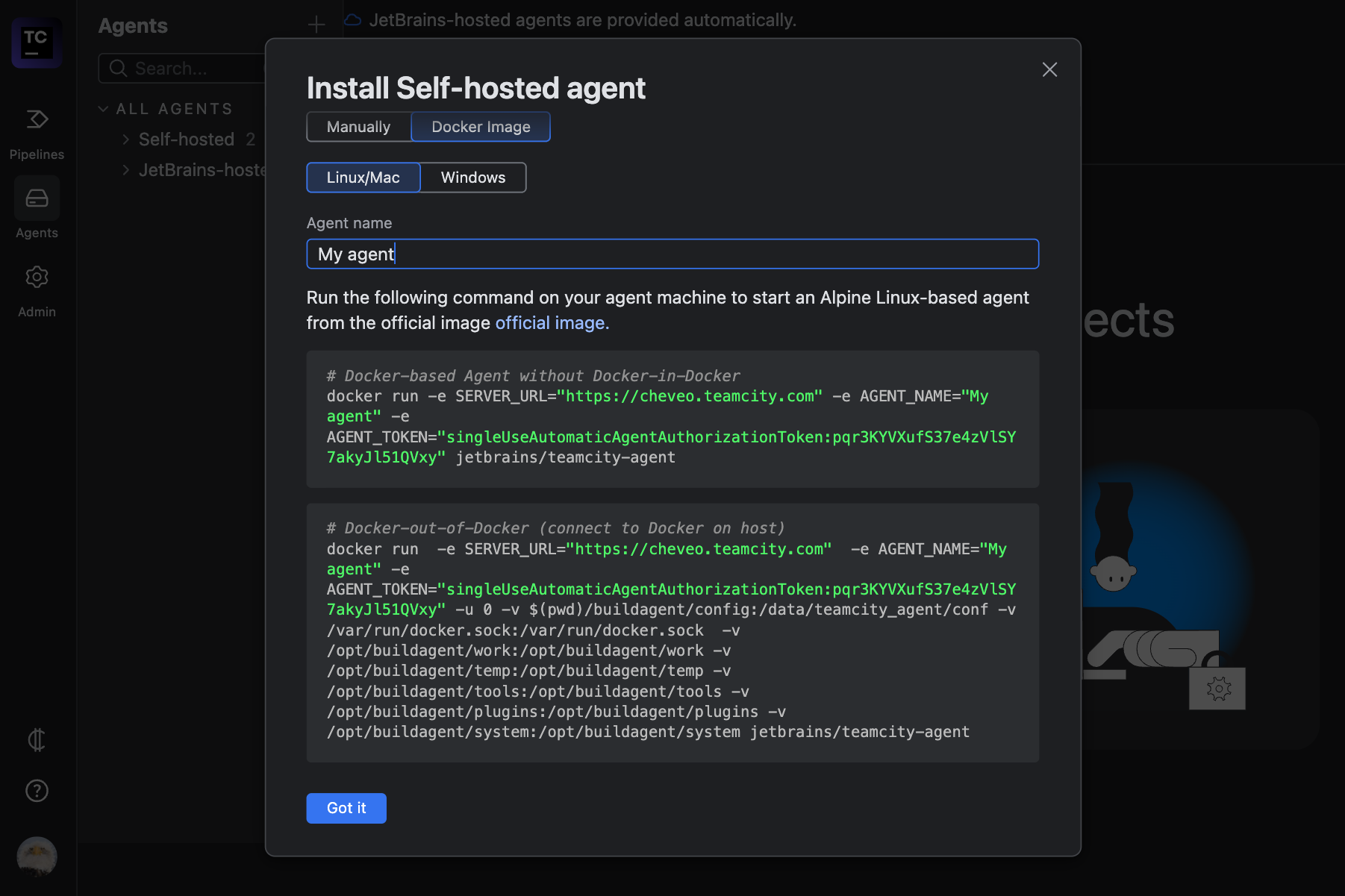Open the Pipelines section icon
1345x896 pixels.
click(x=37, y=119)
